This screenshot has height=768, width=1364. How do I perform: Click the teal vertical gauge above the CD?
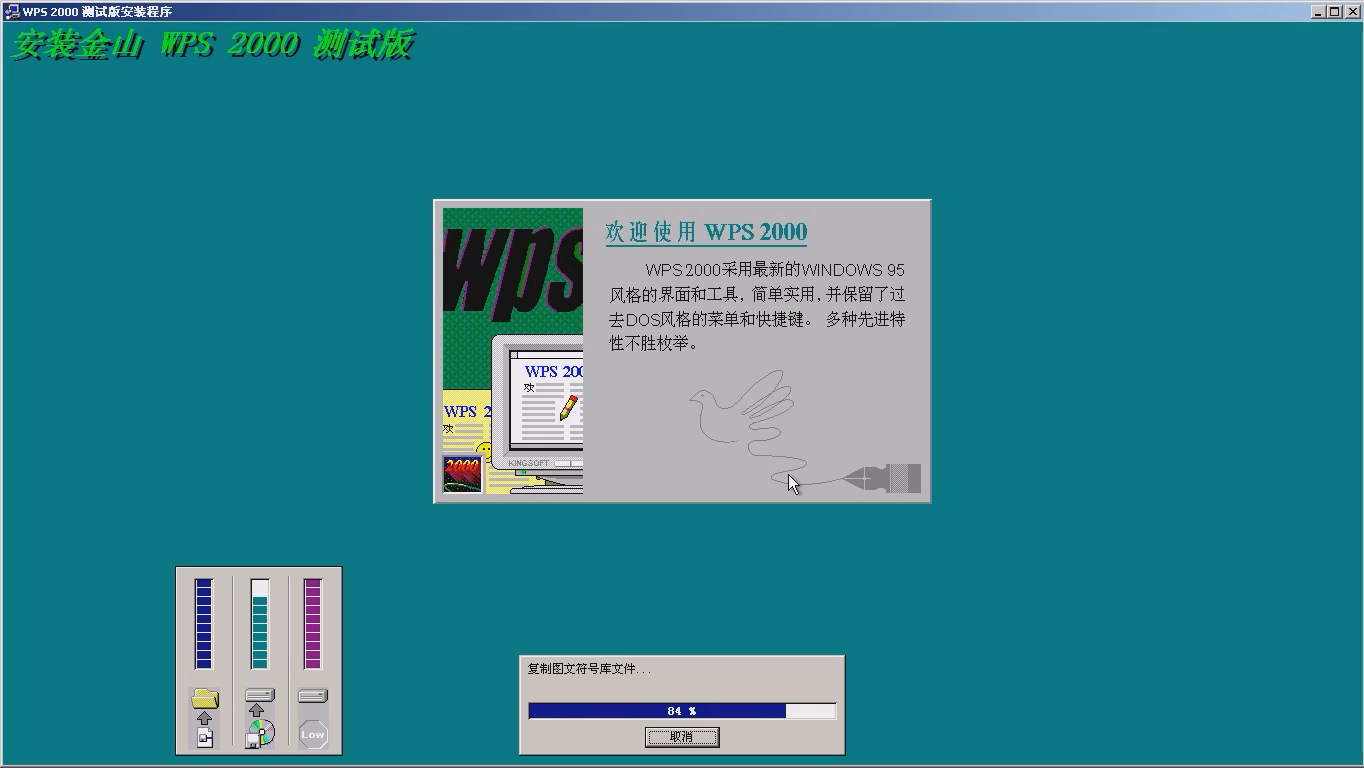(x=260, y=623)
